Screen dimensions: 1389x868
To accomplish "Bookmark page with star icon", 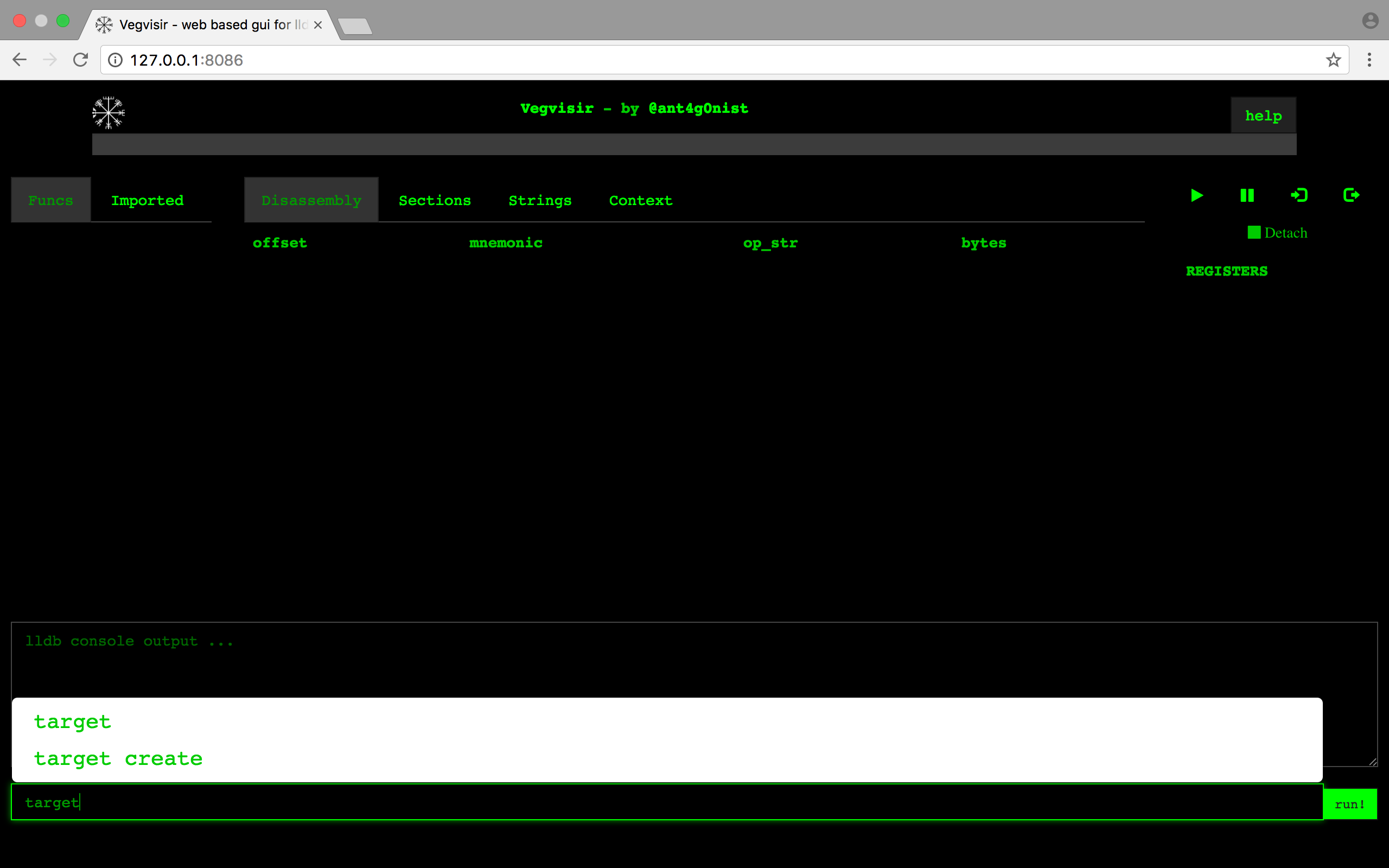I will click(1333, 60).
